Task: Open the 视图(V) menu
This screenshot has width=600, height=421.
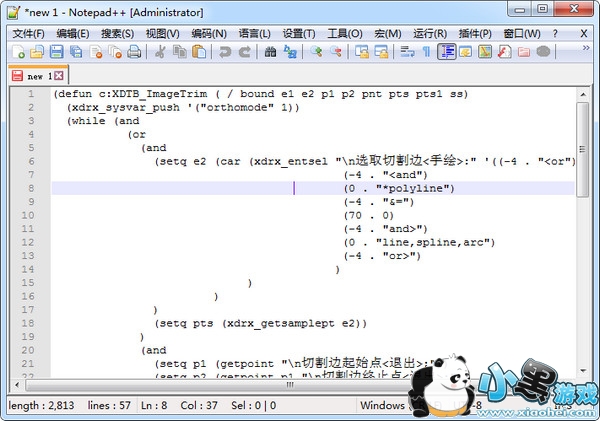Action: pos(162,34)
